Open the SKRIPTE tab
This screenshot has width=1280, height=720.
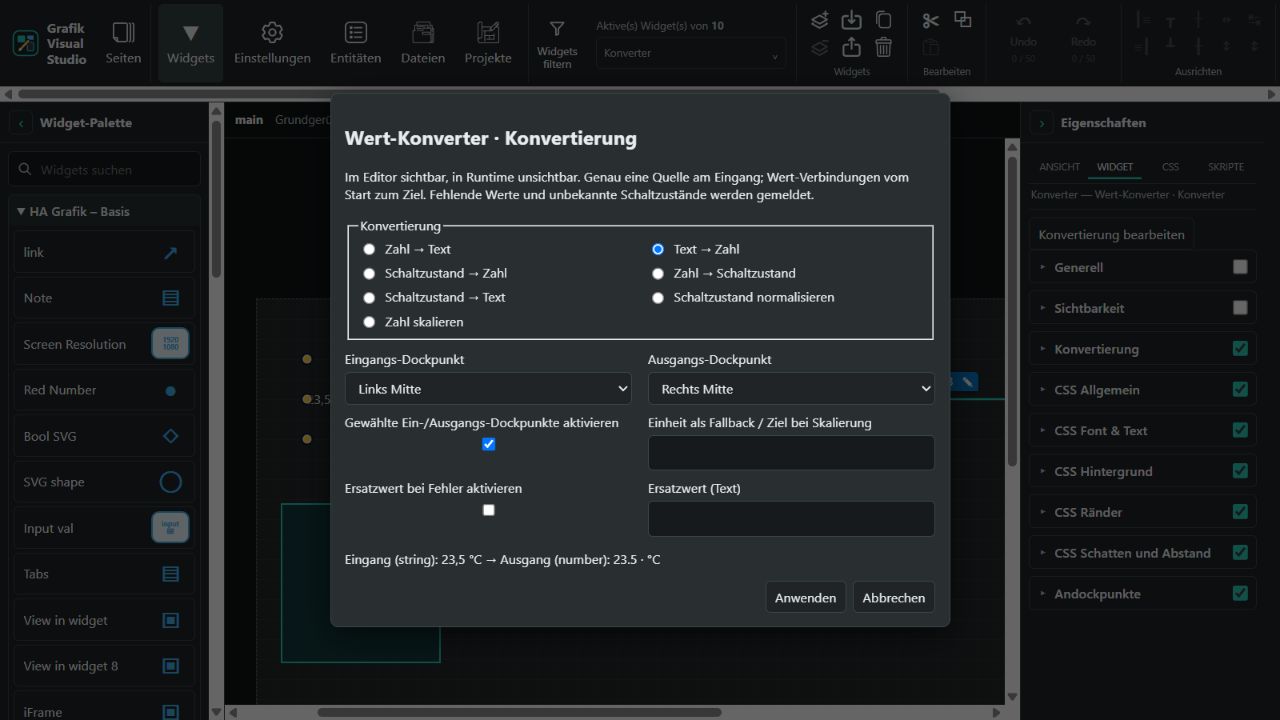click(1226, 167)
